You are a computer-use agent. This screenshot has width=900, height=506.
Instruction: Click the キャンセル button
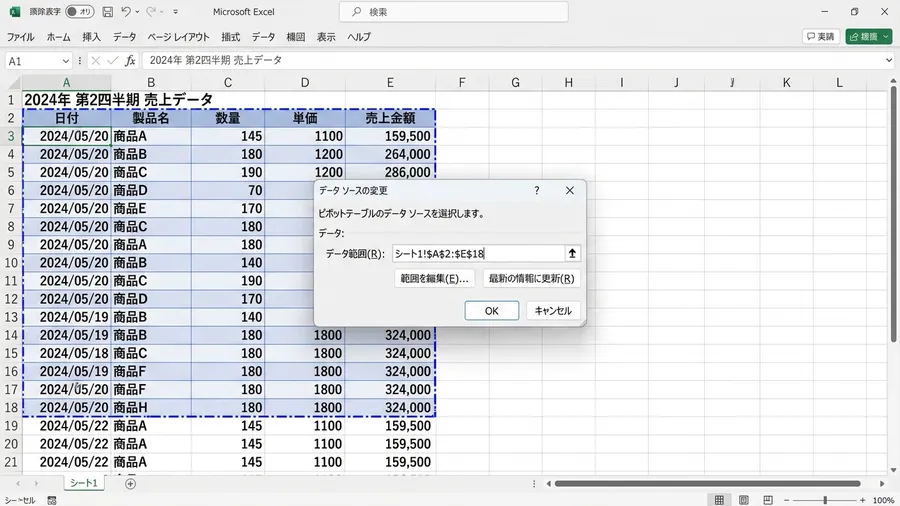click(553, 311)
